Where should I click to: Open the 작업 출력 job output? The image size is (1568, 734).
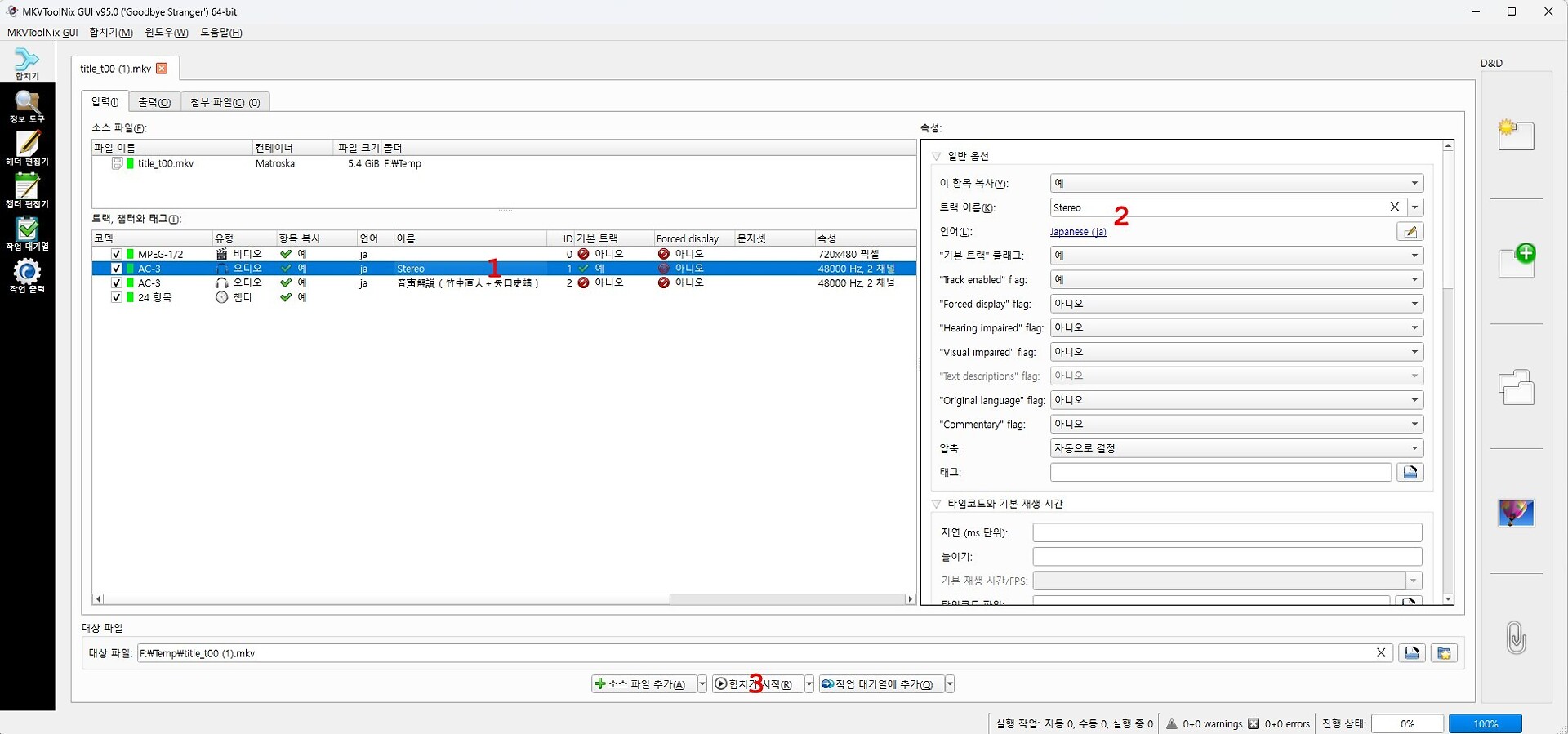27,276
